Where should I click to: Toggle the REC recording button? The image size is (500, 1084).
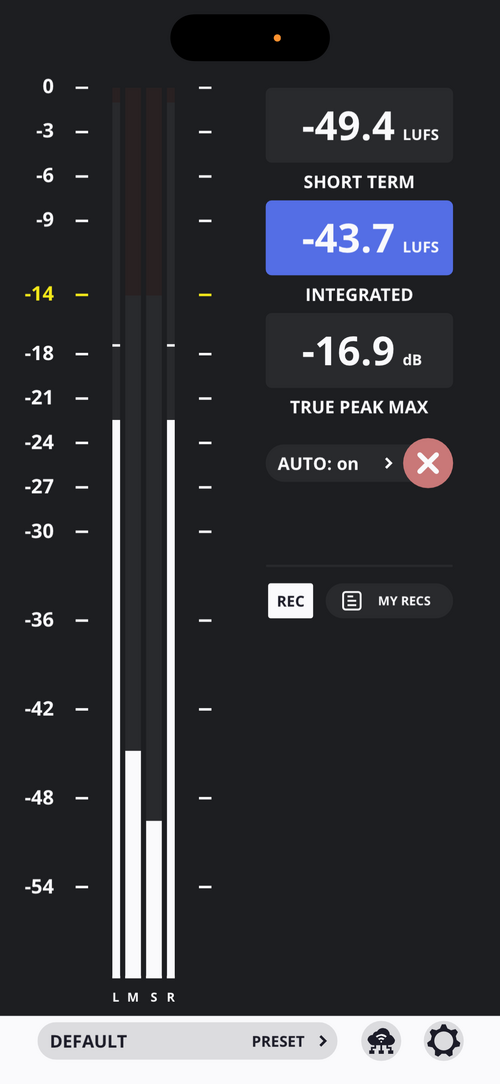click(x=290, y=601)
